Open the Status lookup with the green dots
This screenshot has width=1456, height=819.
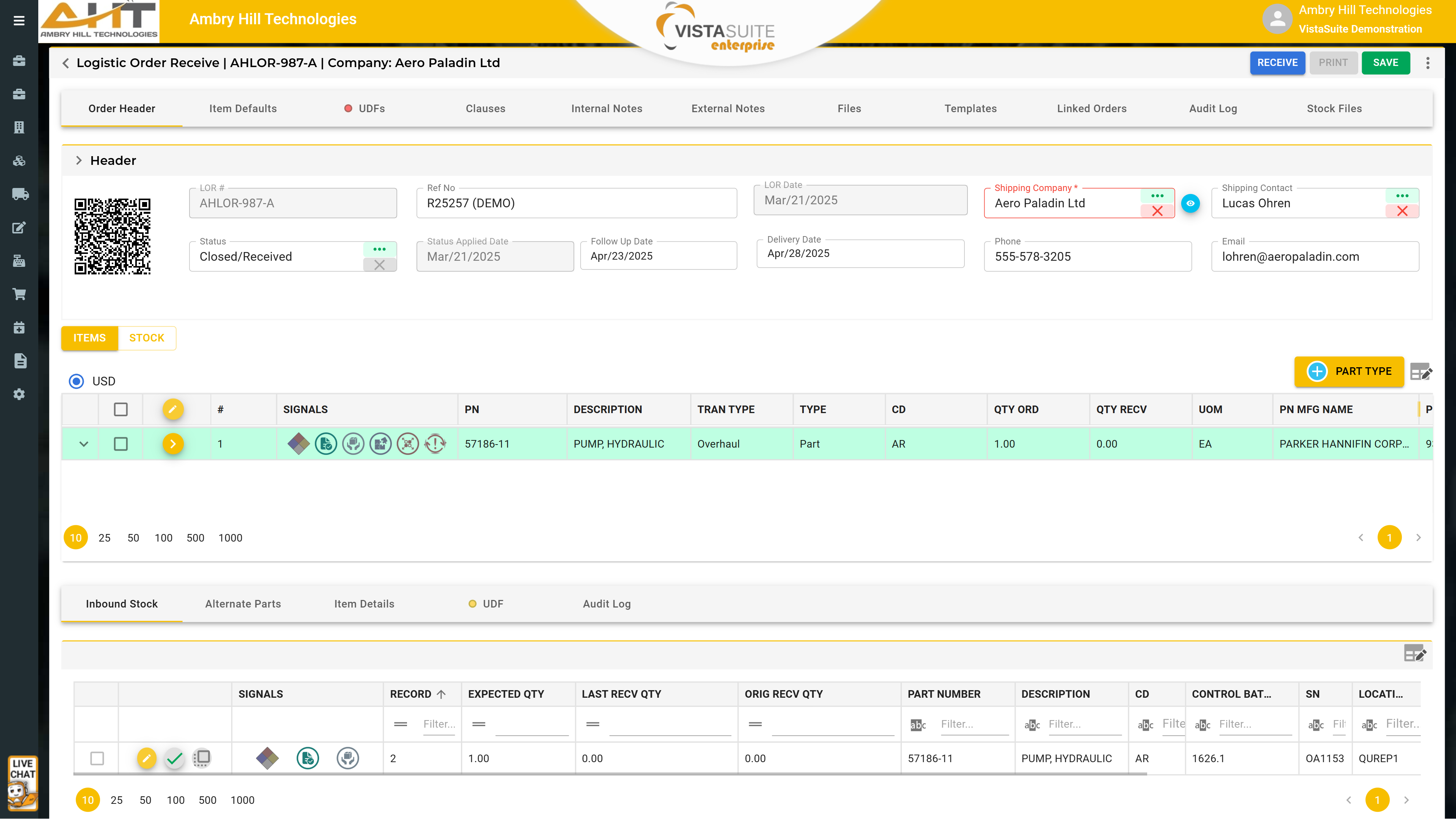coord(379,249)
